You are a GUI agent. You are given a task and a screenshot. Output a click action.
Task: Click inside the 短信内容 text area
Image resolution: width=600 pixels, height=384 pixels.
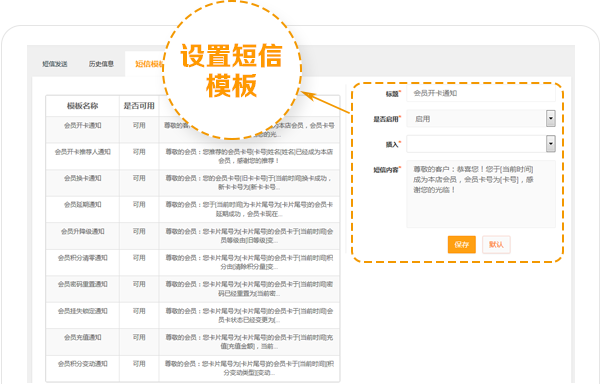pyautogui.click(x=481, y=194)
